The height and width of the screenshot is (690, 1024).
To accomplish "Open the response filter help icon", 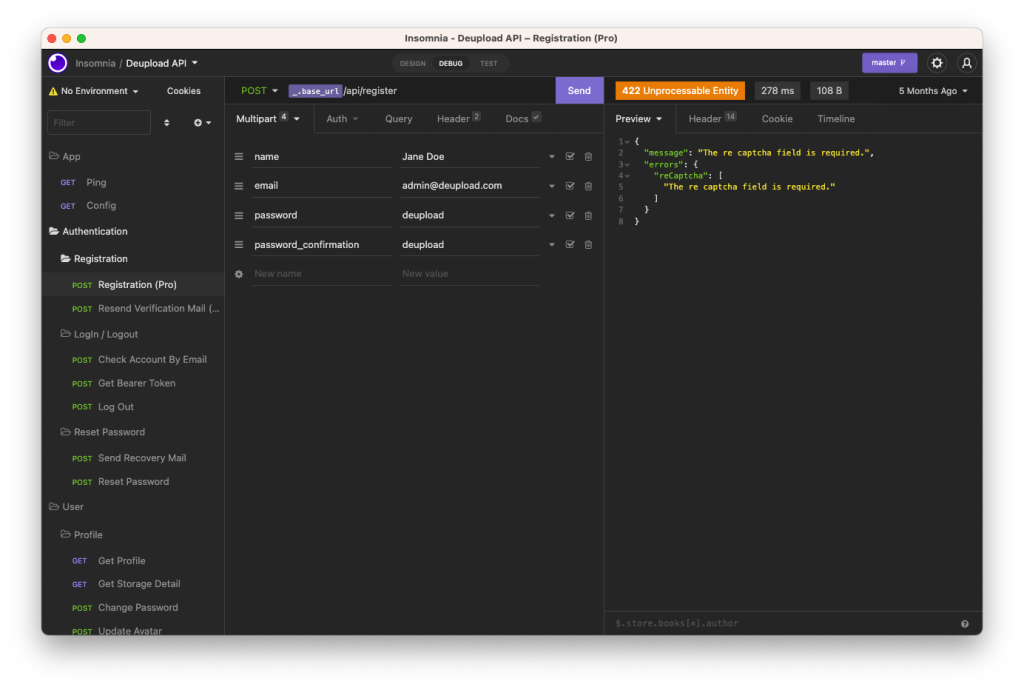I will [964, 624].
